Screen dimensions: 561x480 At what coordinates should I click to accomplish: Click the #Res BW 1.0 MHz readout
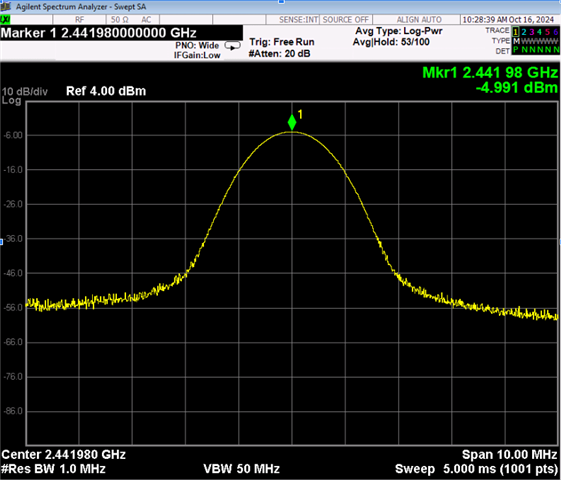pyautogui.click(x=53, y=469)
